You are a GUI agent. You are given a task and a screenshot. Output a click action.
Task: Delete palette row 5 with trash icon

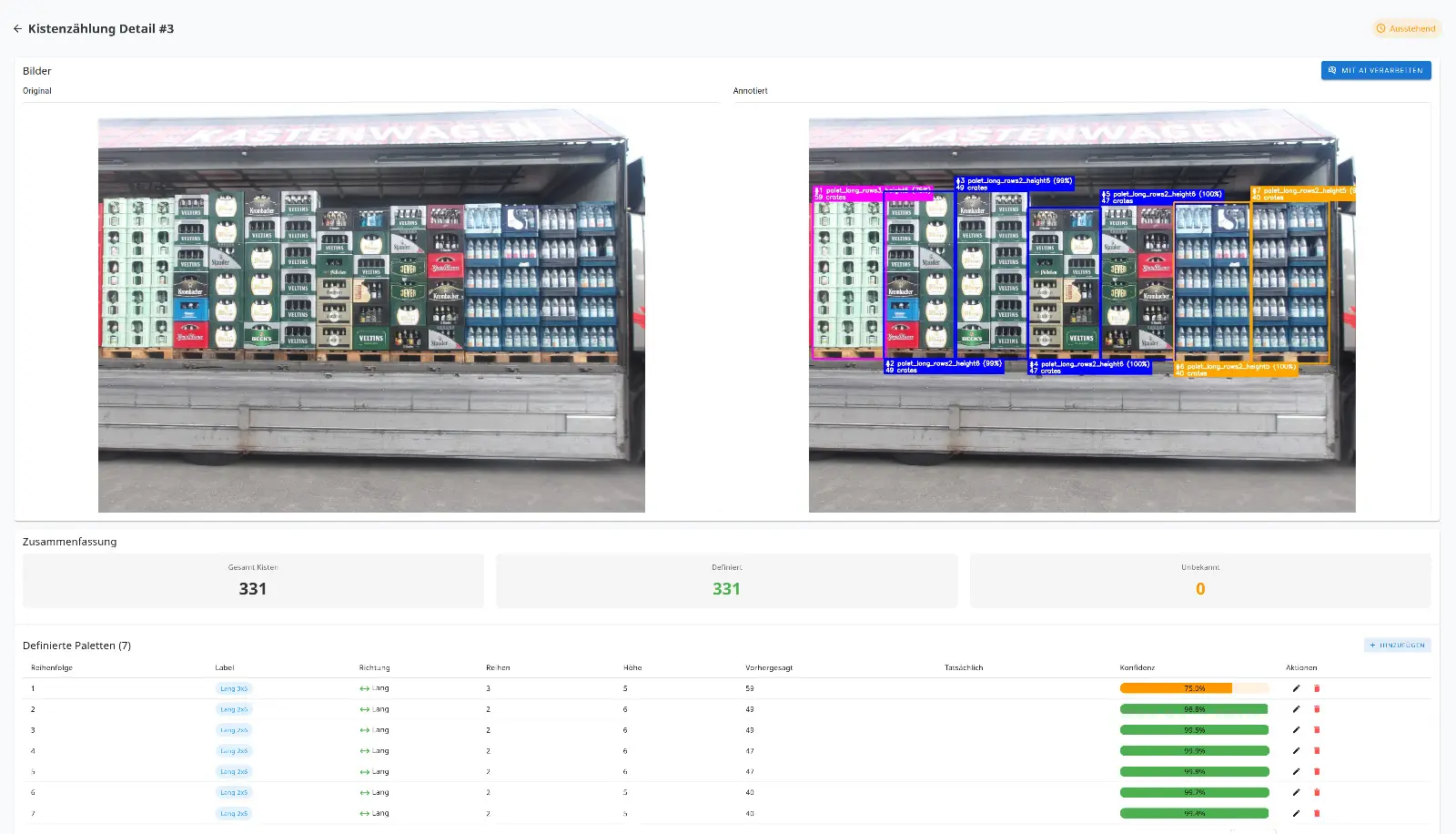[x=1317, y=772]
